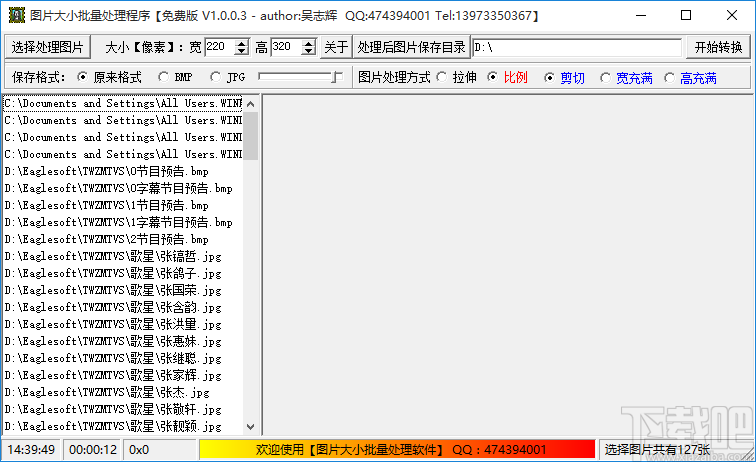Screen dimensions: 756x462
Task: Select list row 张杰.jpg
Action: [123, 392]
